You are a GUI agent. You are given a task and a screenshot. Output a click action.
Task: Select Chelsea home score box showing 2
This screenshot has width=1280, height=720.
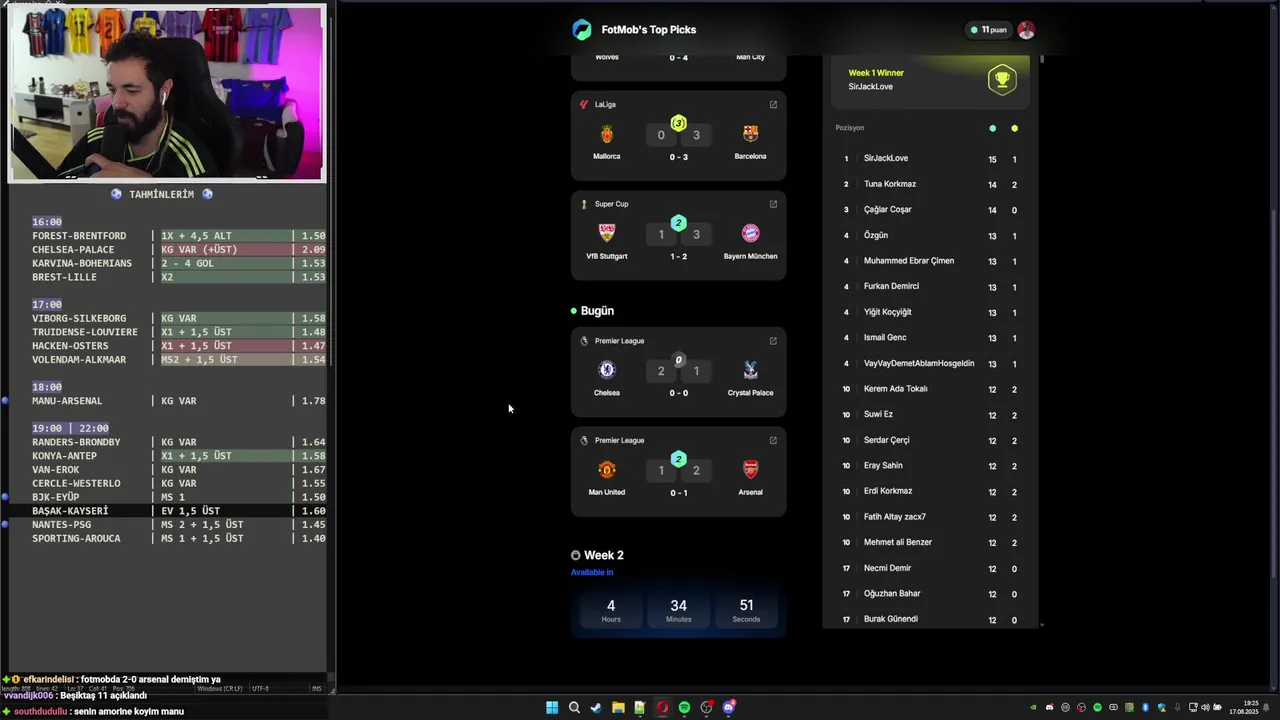661,371
